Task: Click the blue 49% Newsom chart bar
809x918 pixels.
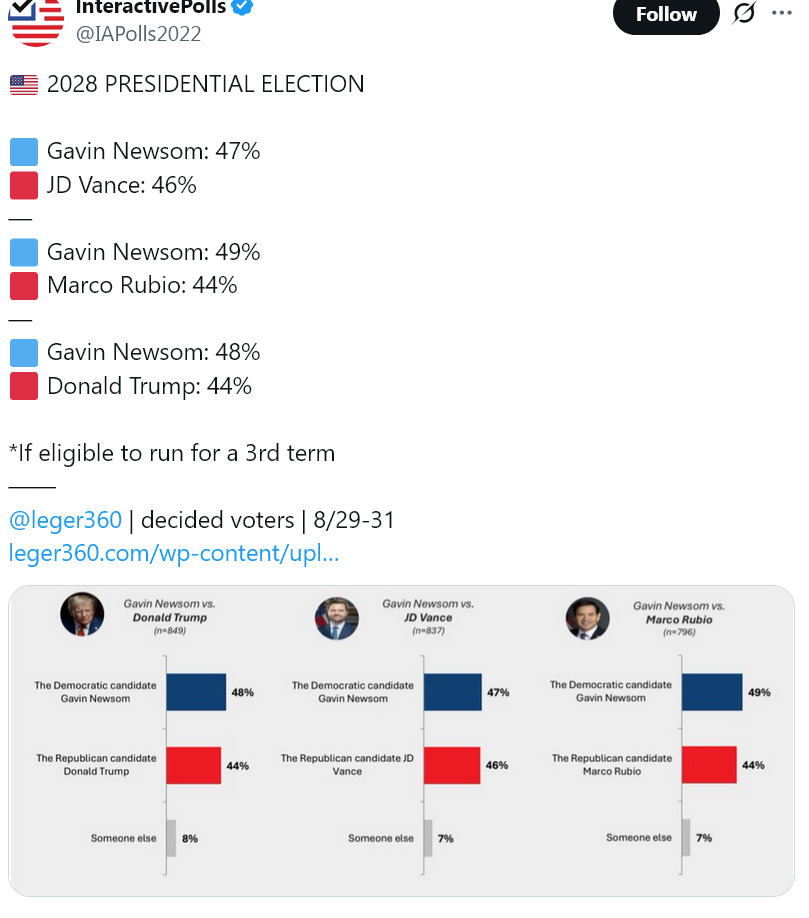Action: pos(712,692)
